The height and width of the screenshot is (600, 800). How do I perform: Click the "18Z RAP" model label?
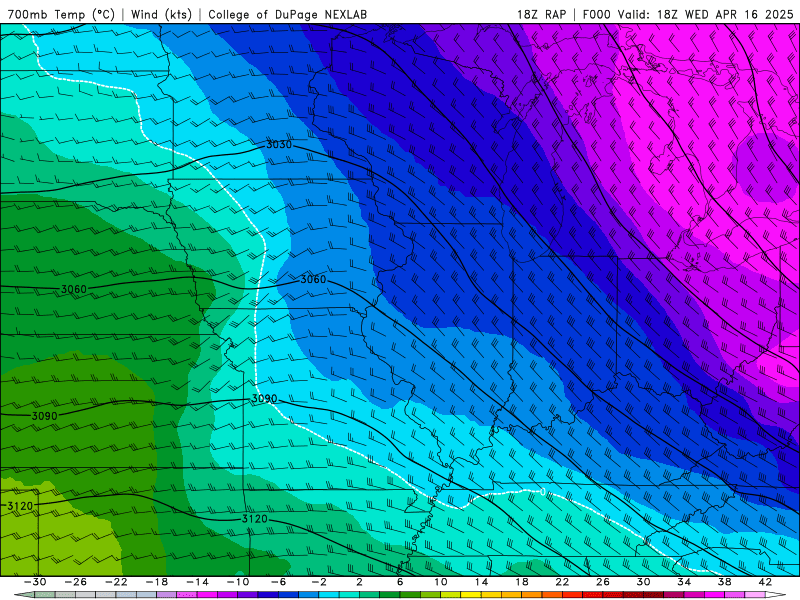[541, 14]
